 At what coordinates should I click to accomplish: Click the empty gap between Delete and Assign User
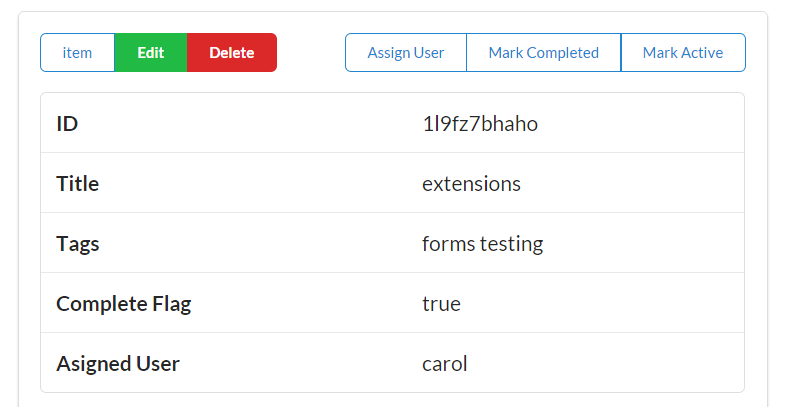click(x=310, y=53)
